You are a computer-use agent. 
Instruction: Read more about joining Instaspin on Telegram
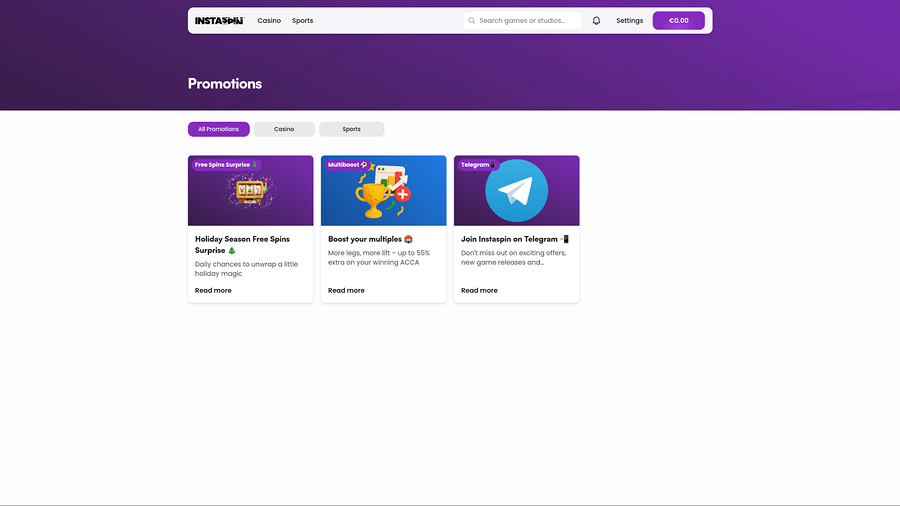(x=479, y=290)
